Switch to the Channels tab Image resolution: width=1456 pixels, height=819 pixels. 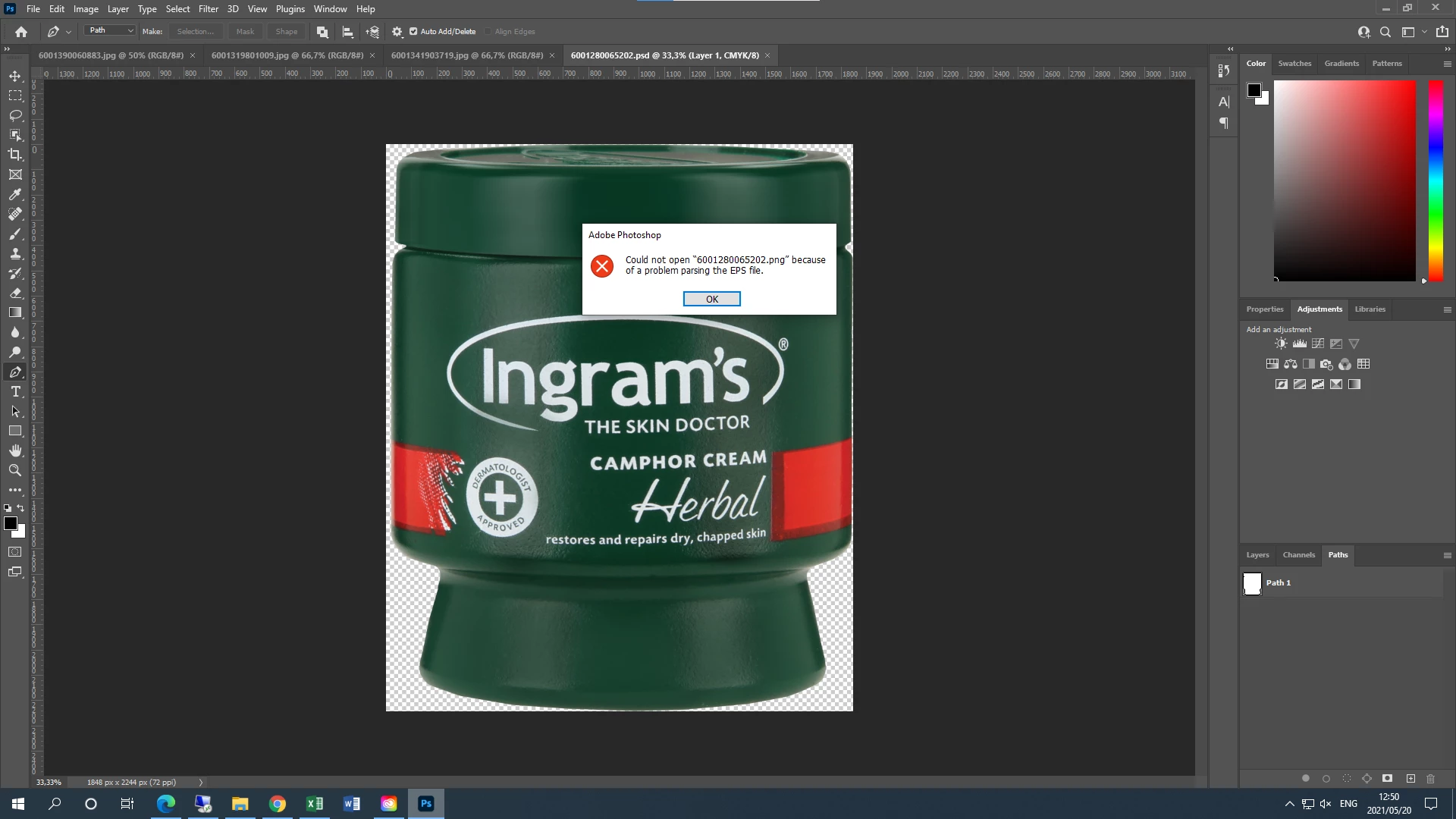1298,555
